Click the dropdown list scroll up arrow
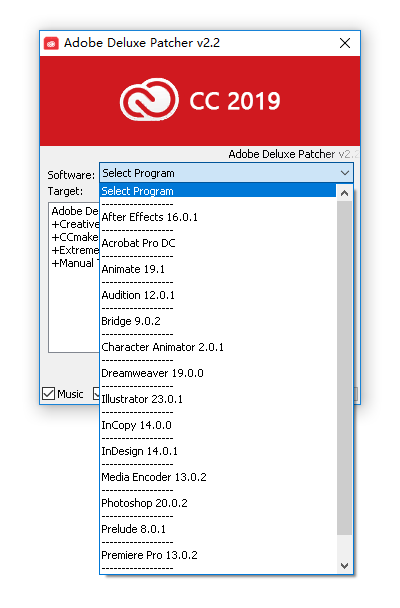 pos(344,193)
